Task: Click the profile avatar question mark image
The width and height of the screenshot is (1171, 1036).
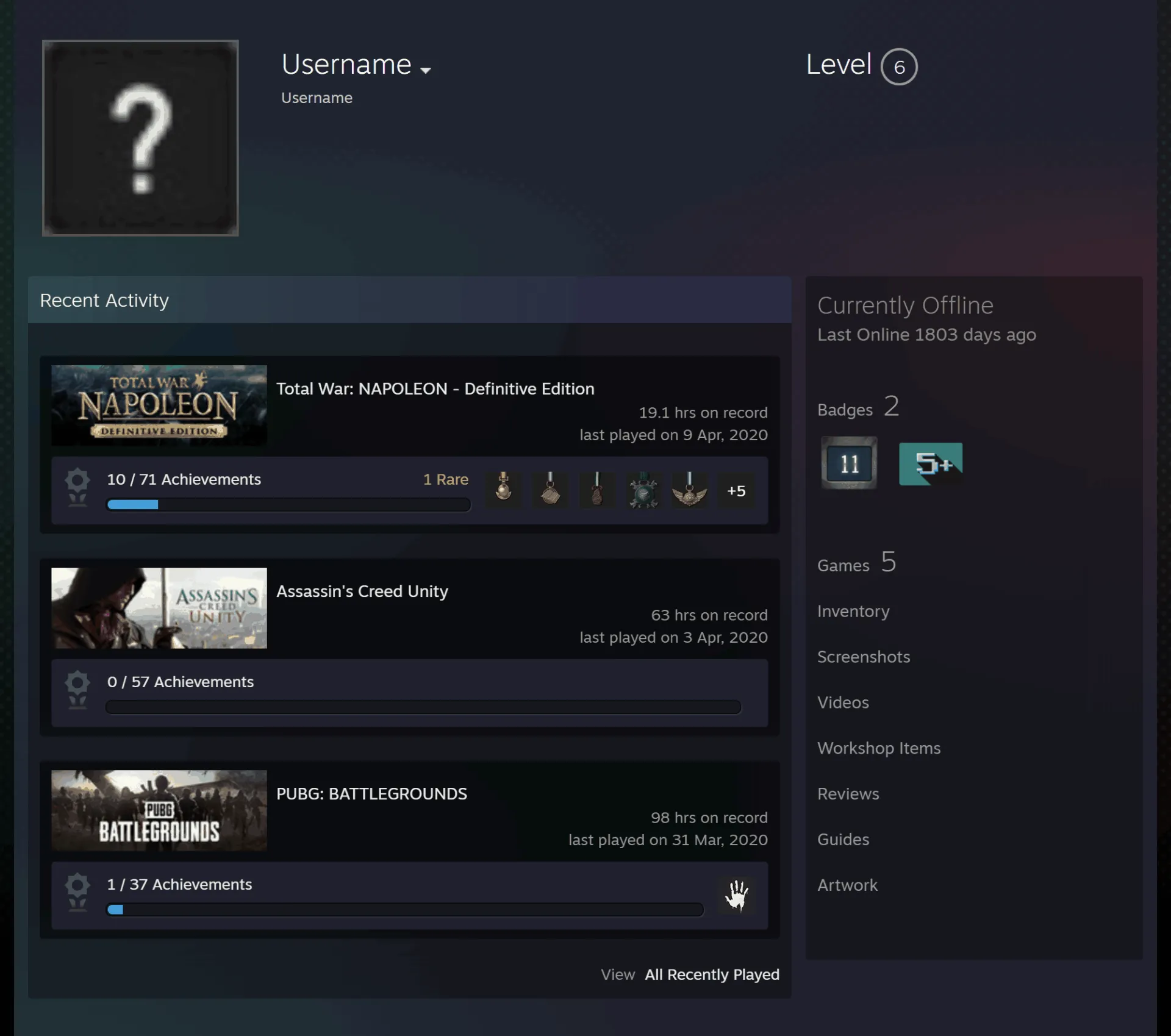Action: (x=140, y=138)
